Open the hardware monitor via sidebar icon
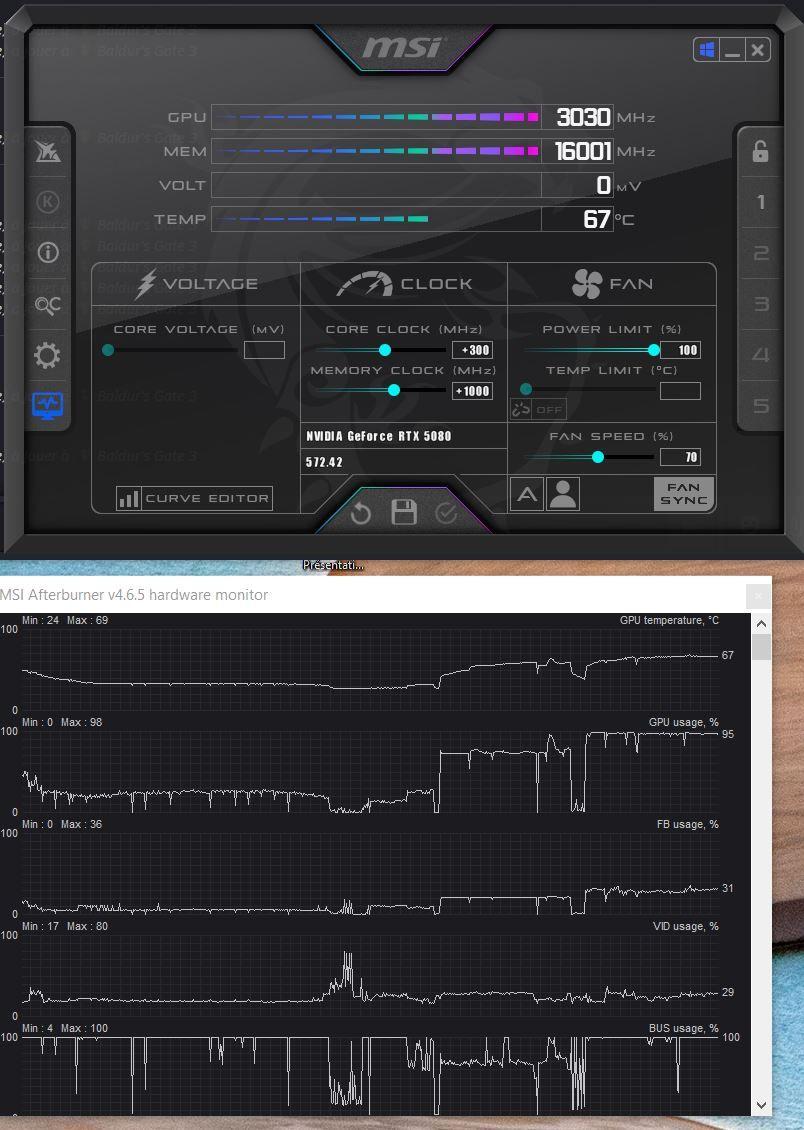This screenshot has height=1130, width=804. pyautogui.click(x=47, y=406)
